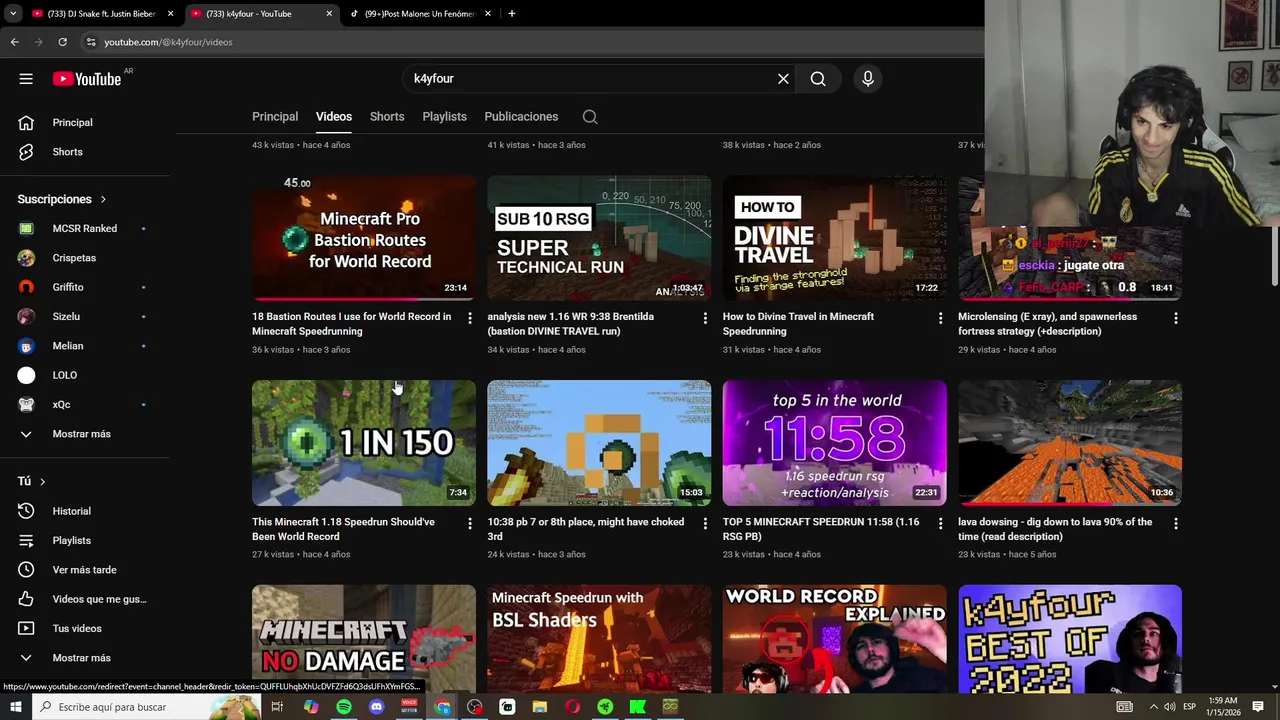Screen dimensions: 1280x720
Task: Click the Chrome address bar
Action: [x=540, y=42]
